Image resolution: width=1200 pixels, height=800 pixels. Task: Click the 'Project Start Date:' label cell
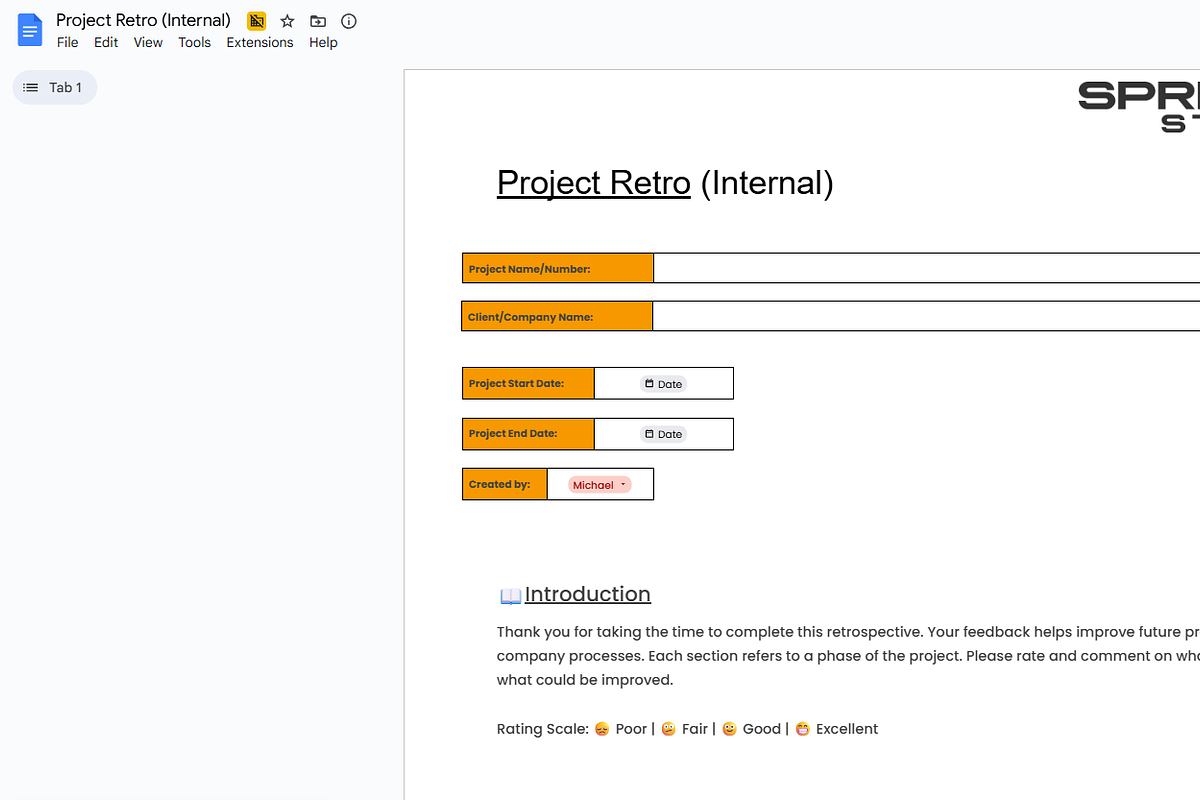(529, 383)
